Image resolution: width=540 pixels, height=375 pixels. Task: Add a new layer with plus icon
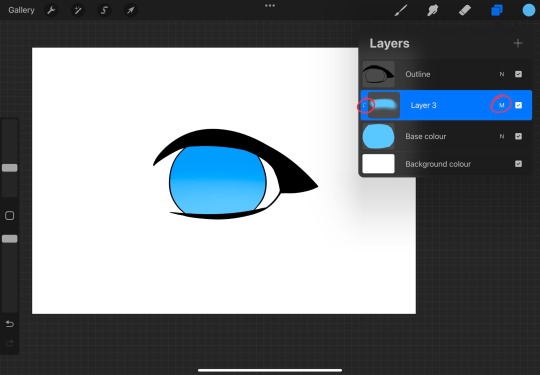(x=518, y=43)
